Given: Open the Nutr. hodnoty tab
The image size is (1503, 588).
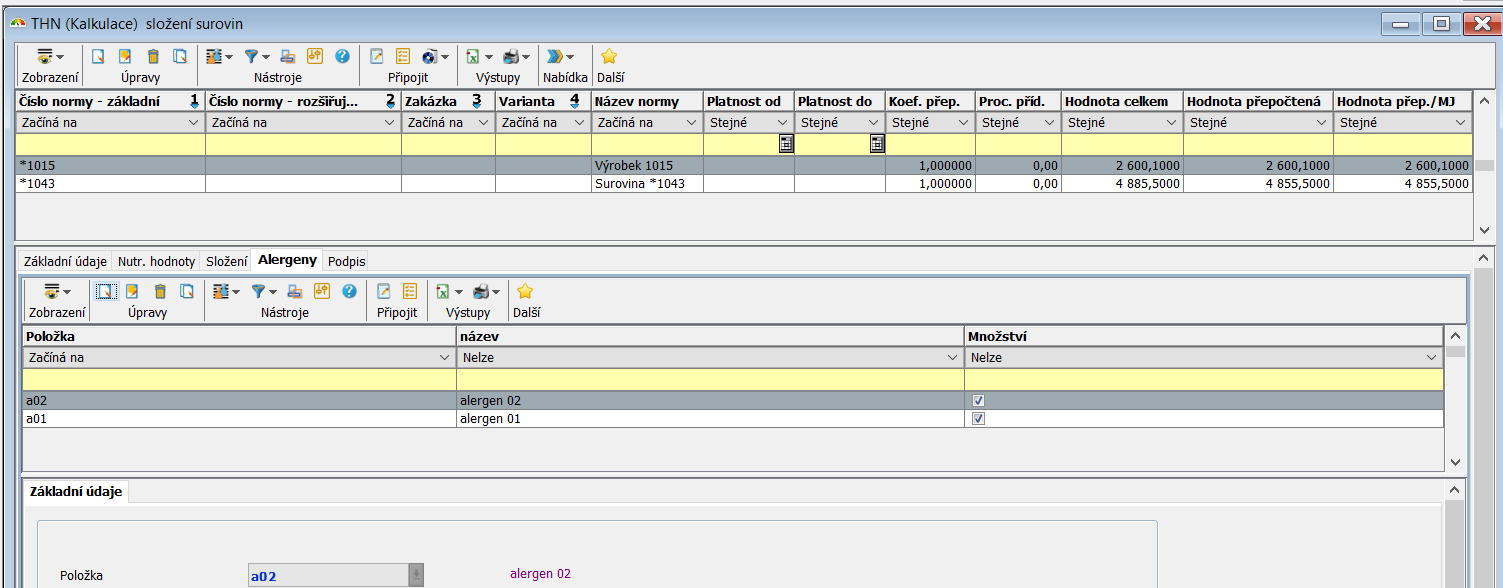Looking at the screenshot, I should click(156, 261).
